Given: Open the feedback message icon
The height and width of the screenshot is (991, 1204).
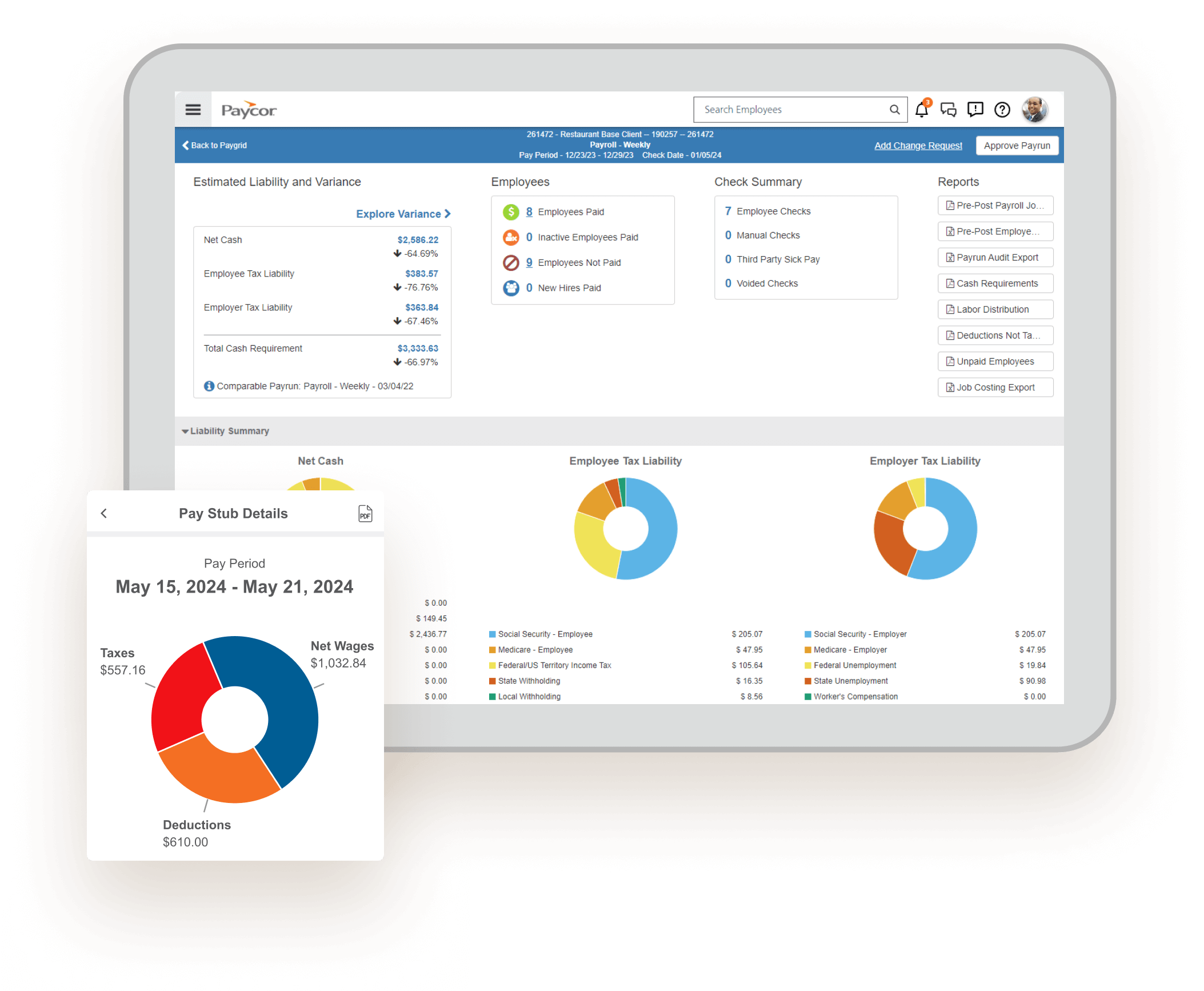Looking at the screenshot, I should [975, 109].
